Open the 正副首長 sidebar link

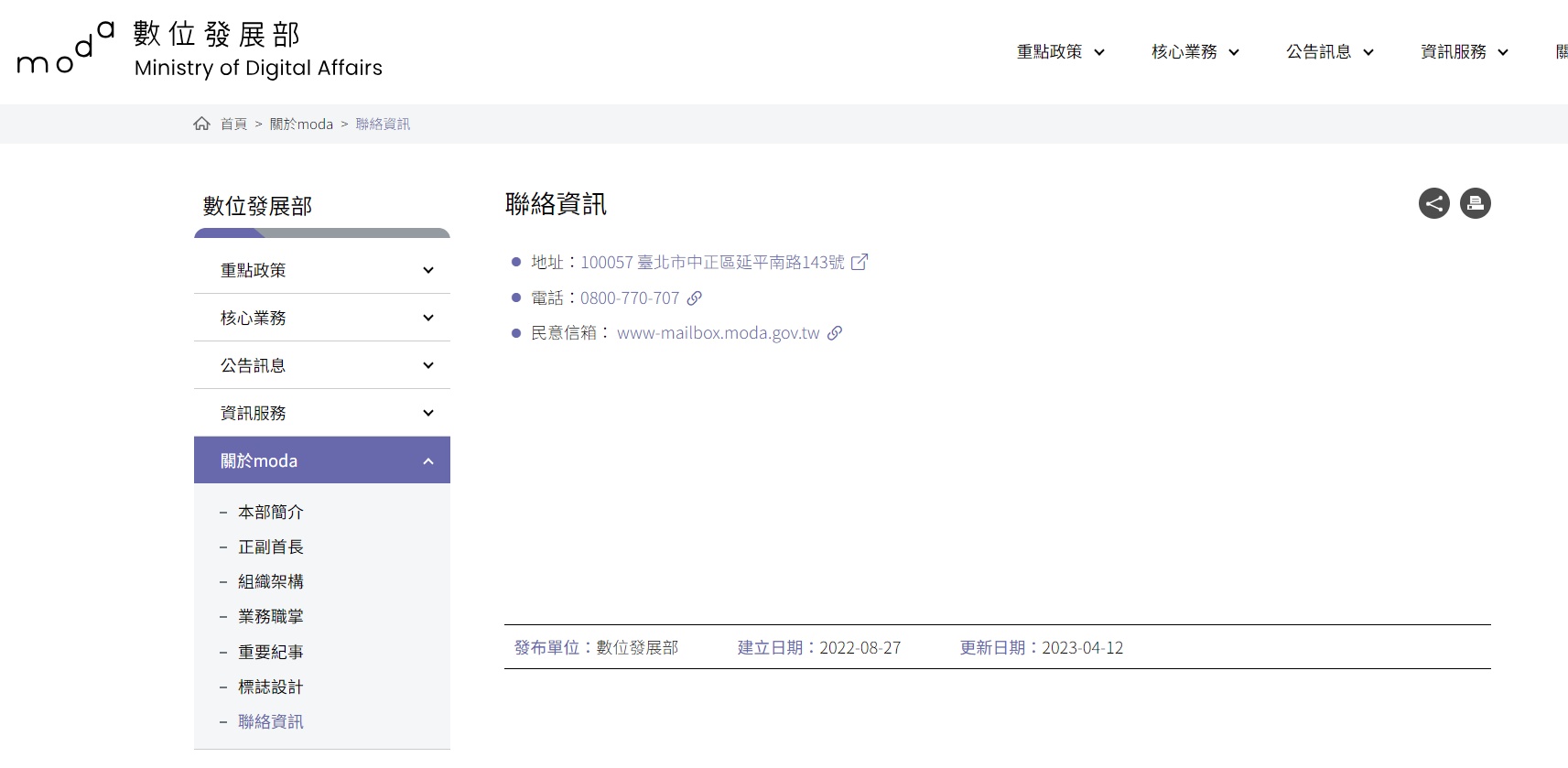click(271, 547)
